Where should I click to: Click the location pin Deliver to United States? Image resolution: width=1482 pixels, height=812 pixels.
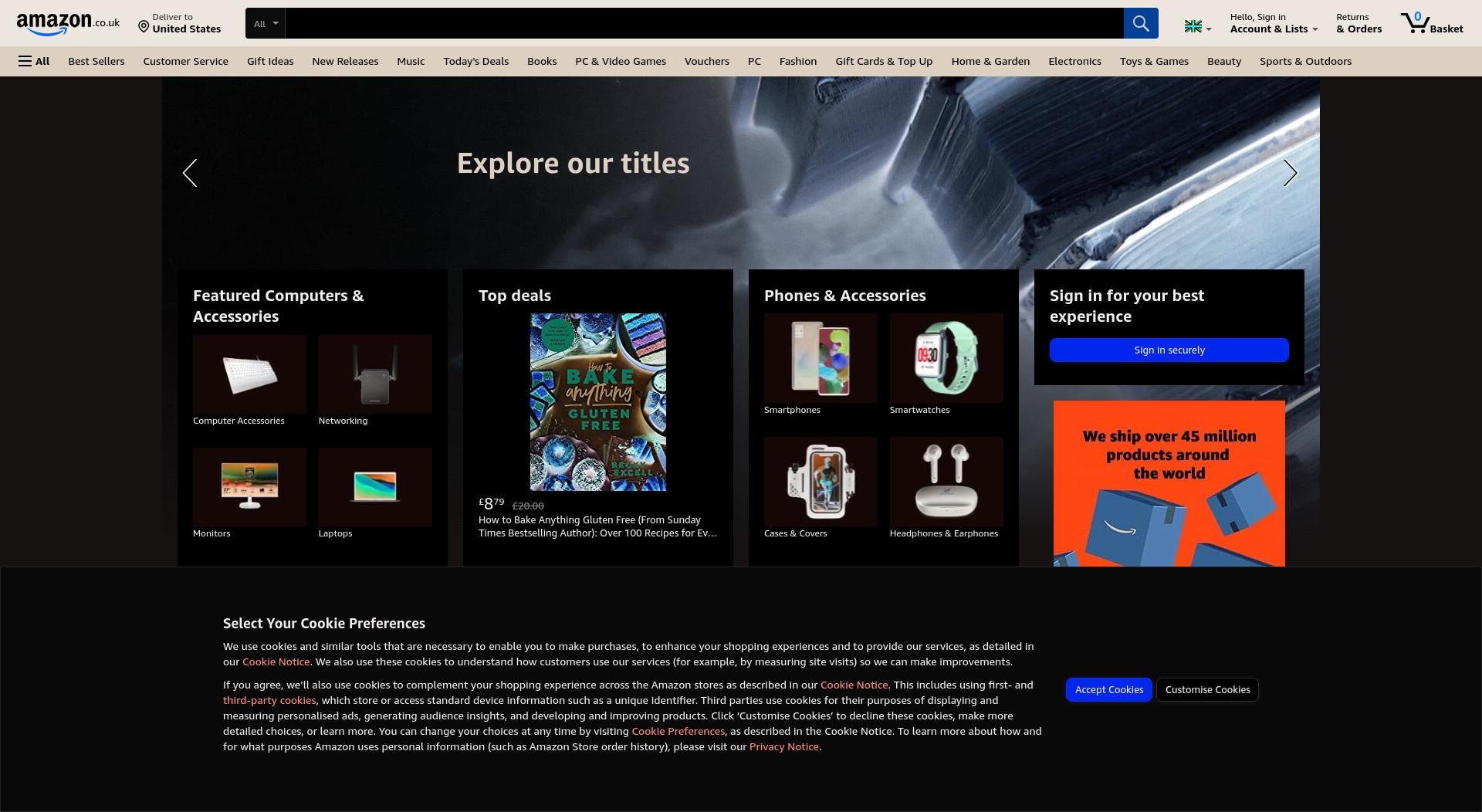click(x=179, y=23)
